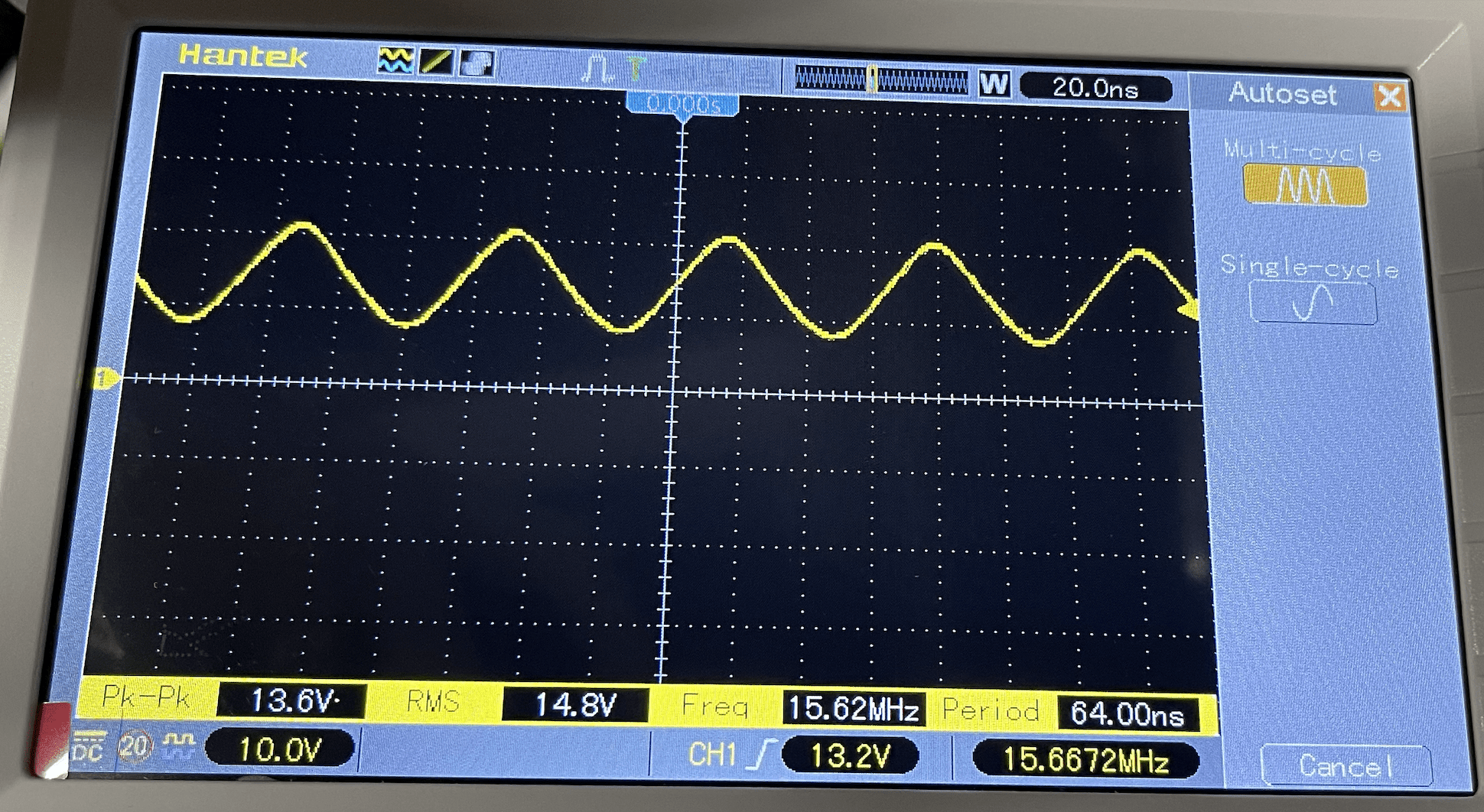This screenshot has width=1484, height=812.
Task: Click the 20.0ns timebase value
Action: click(1095, 88)
